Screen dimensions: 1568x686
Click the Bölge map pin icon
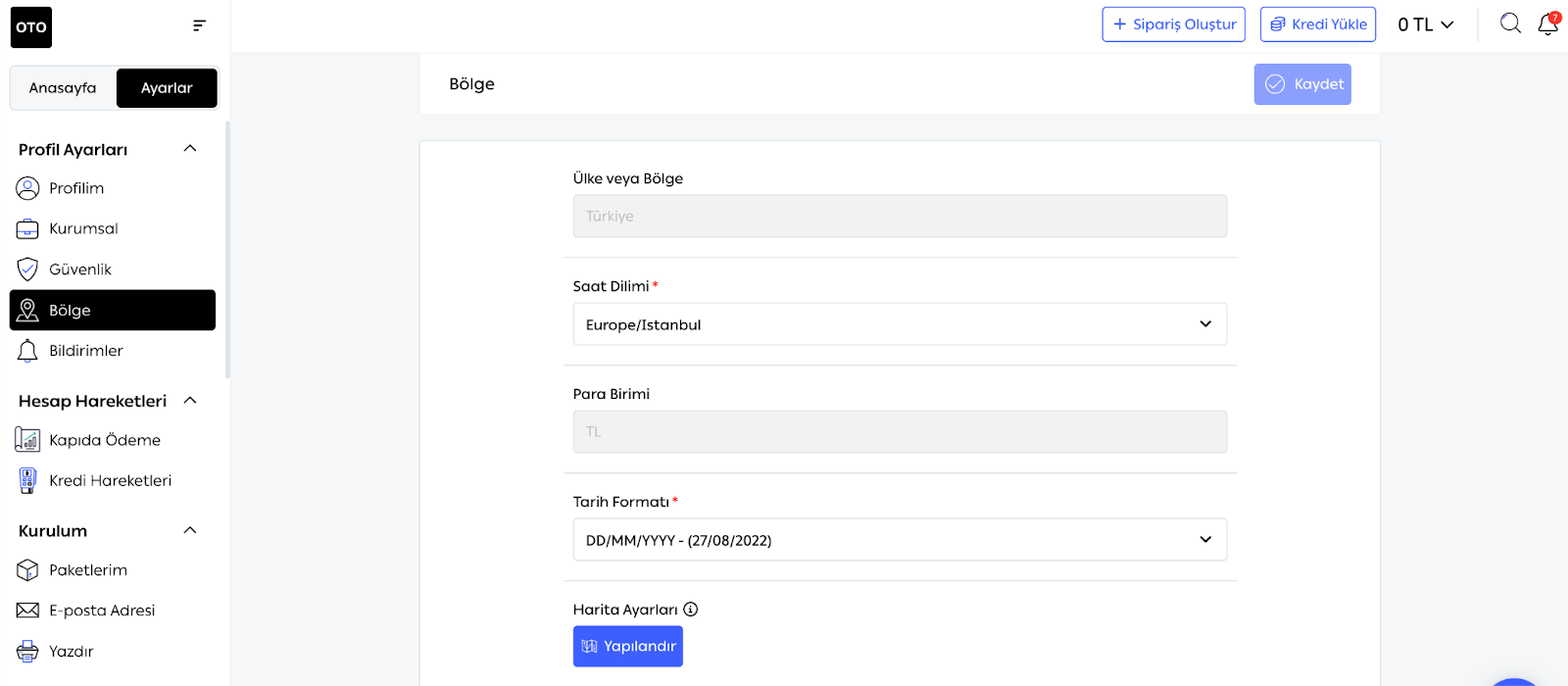coord(27,311)
